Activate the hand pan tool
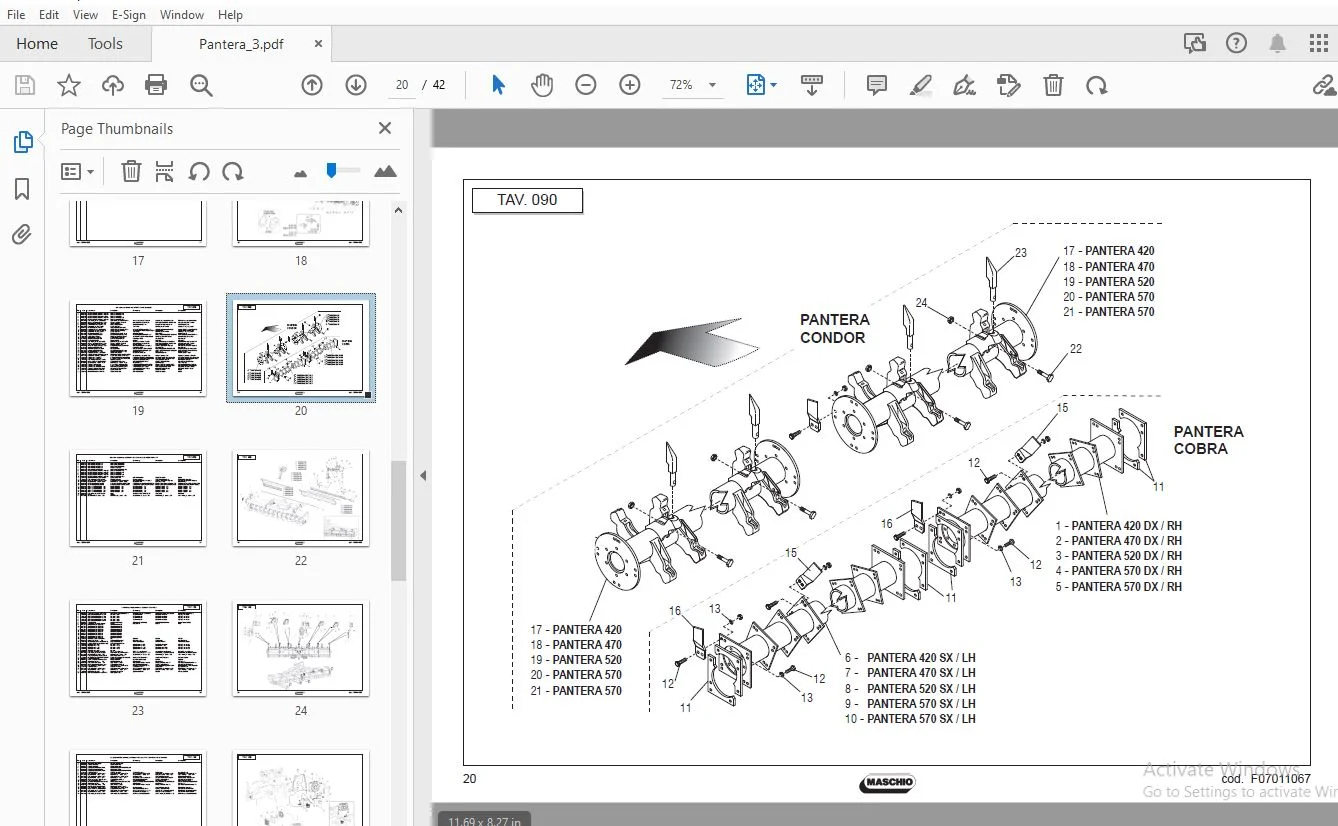Screen dimensions: 1338x826 click(542, 85)
